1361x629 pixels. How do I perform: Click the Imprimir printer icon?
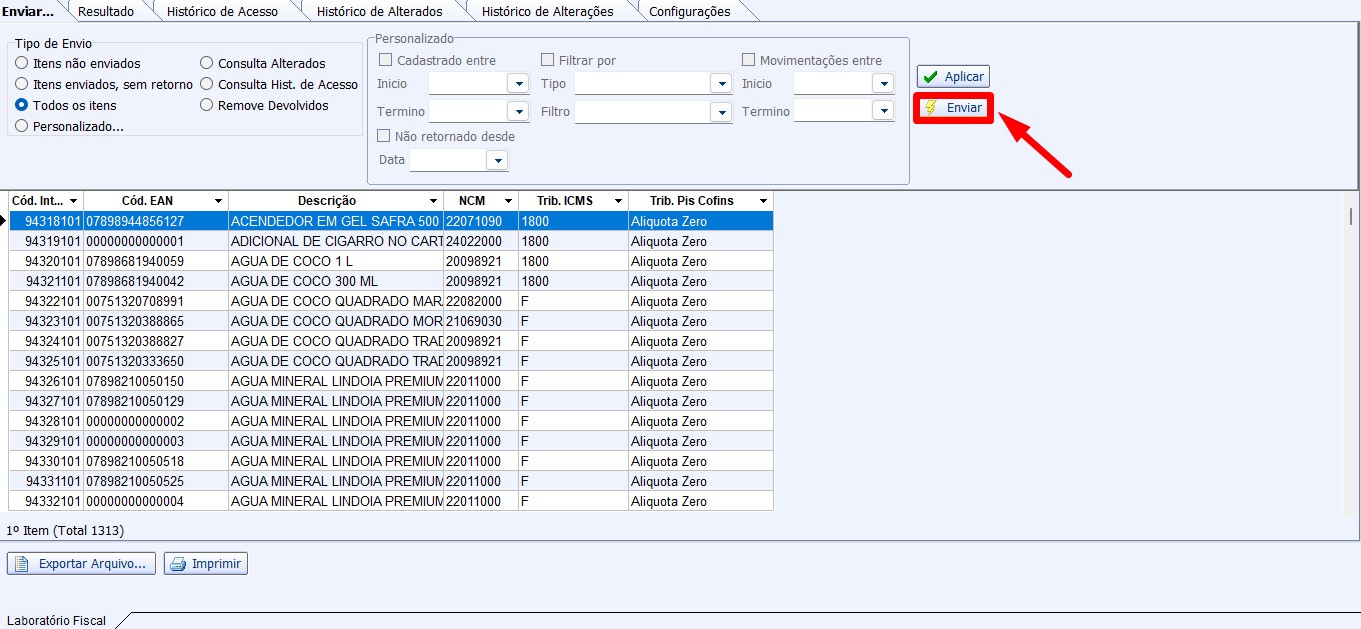[x=178, y=564]
